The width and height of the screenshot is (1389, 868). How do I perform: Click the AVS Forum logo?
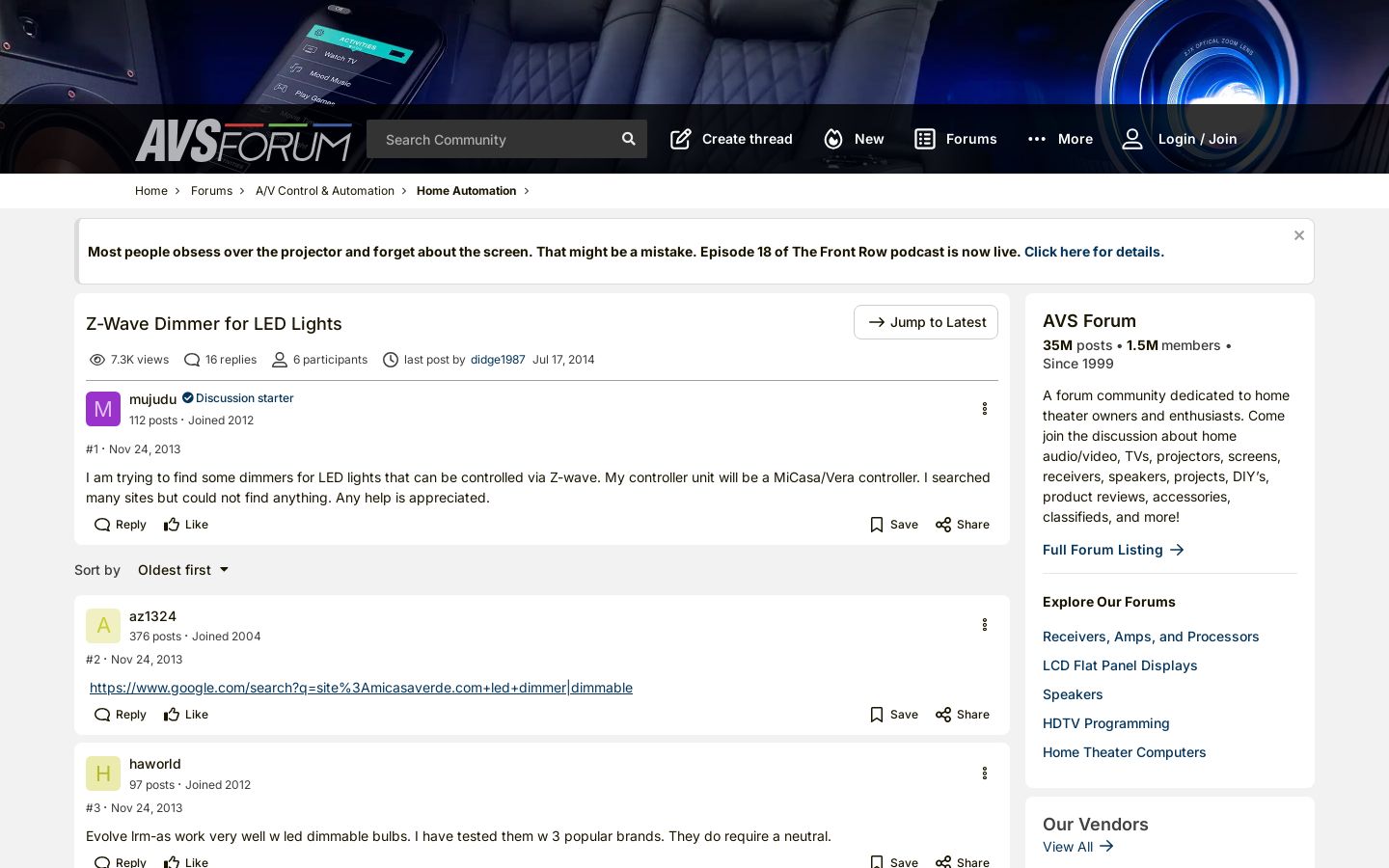(244, 141)
